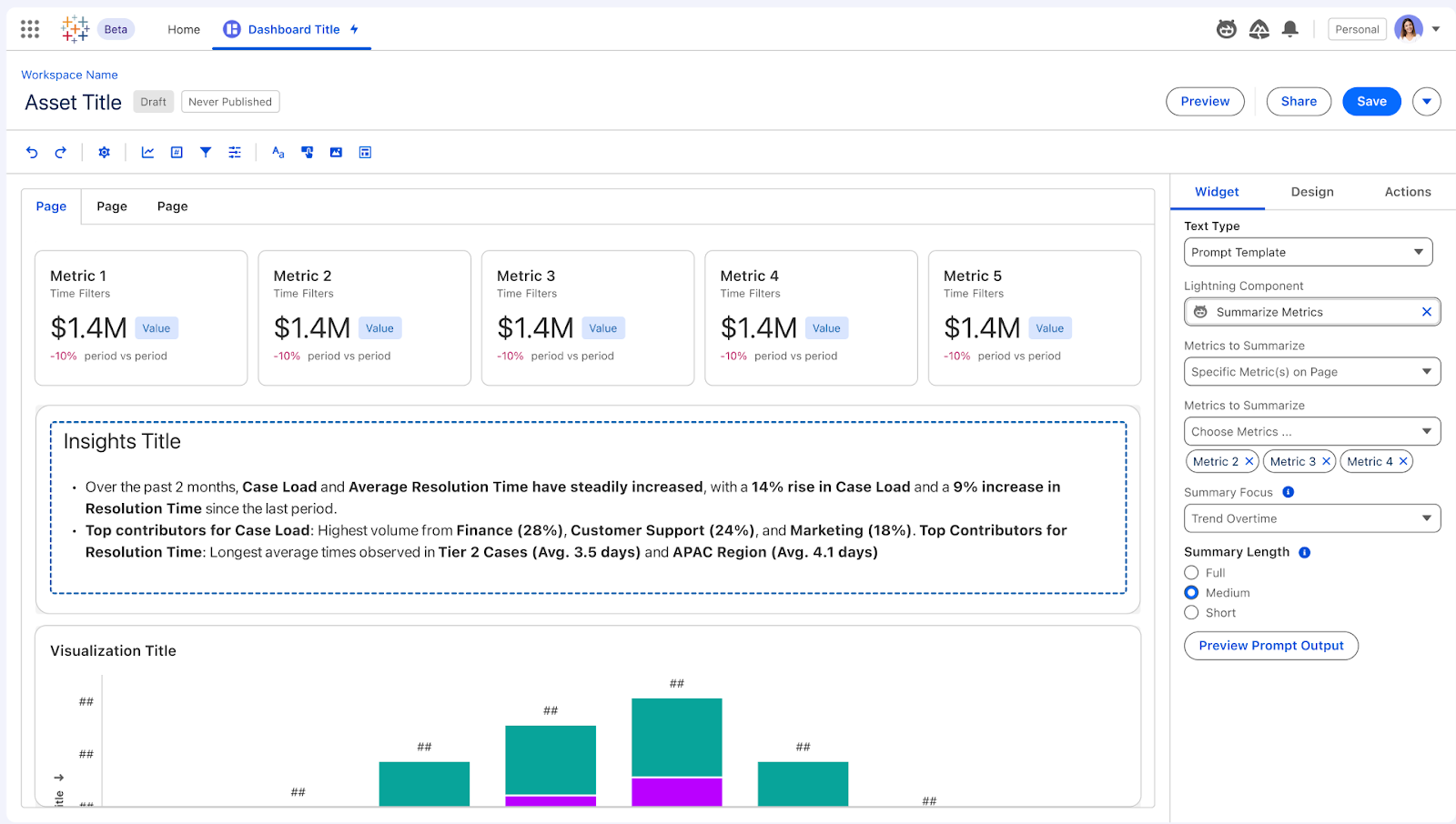Click the undo icon
The width and height of the screenshot is (1456, 824).
(33, 152)
